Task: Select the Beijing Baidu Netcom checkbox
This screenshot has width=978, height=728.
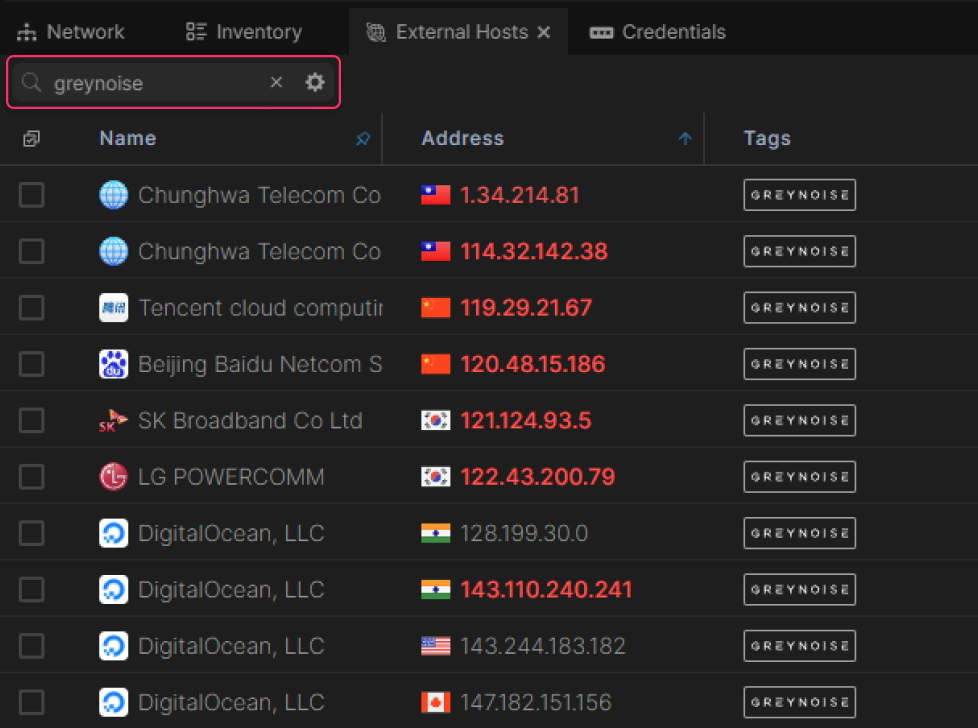Action: point(31,364)
